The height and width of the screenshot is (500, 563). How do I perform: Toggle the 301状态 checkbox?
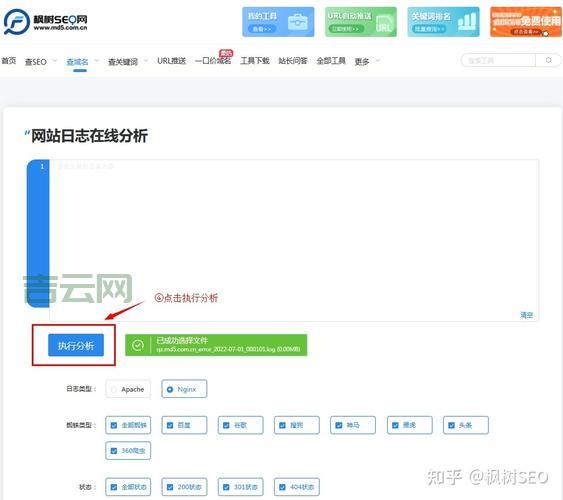pos(241,487)
